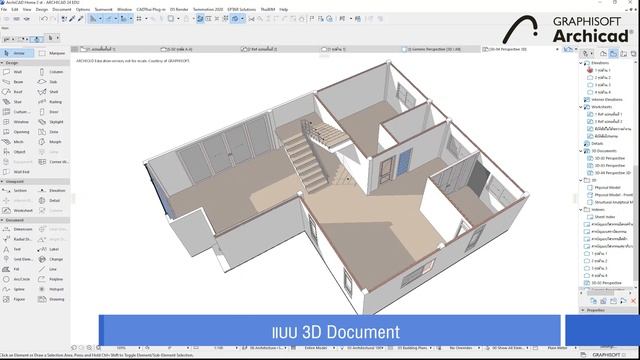Select the Elevation tool
The image size is (640, 360).
click(52, 191)
